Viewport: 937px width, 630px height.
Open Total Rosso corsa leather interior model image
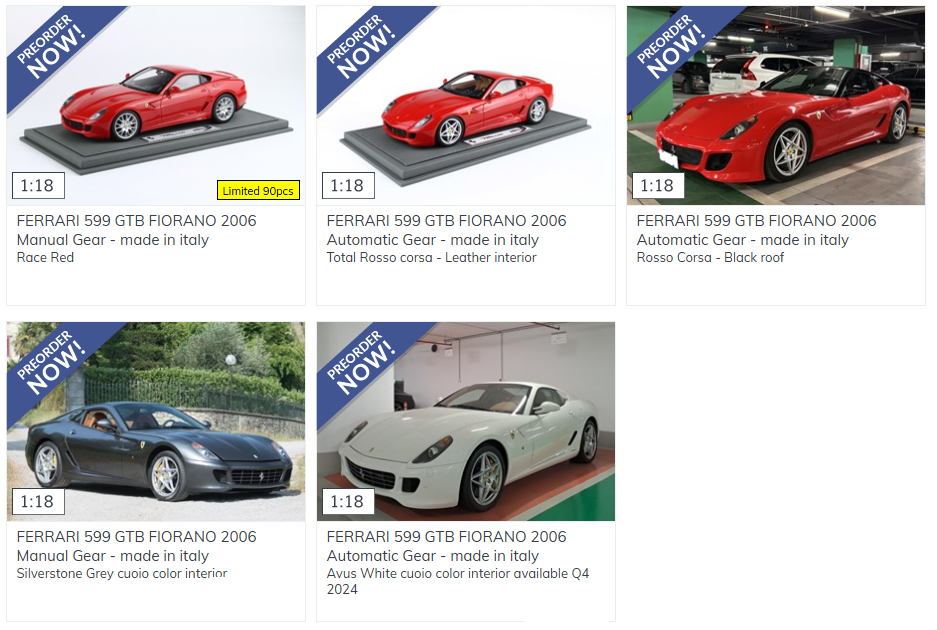(466, 105)
